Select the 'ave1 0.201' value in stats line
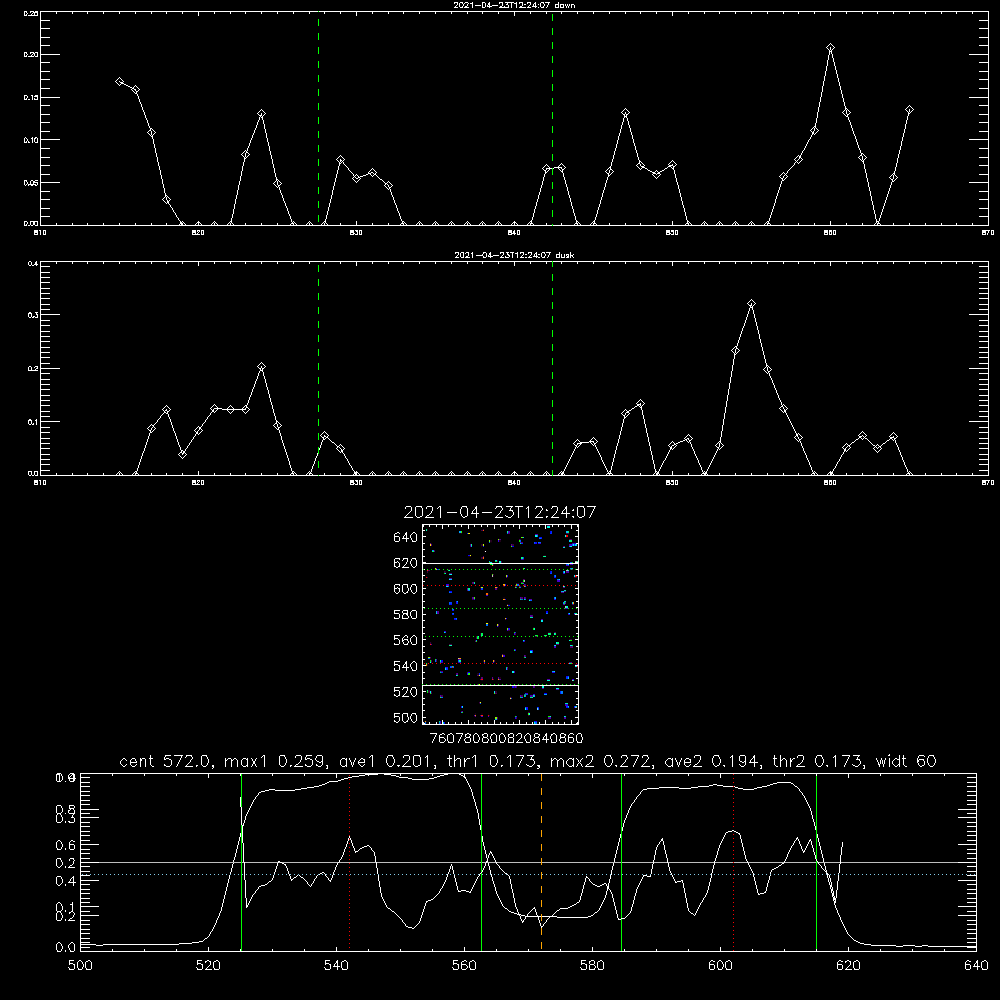 click(383, 761)
